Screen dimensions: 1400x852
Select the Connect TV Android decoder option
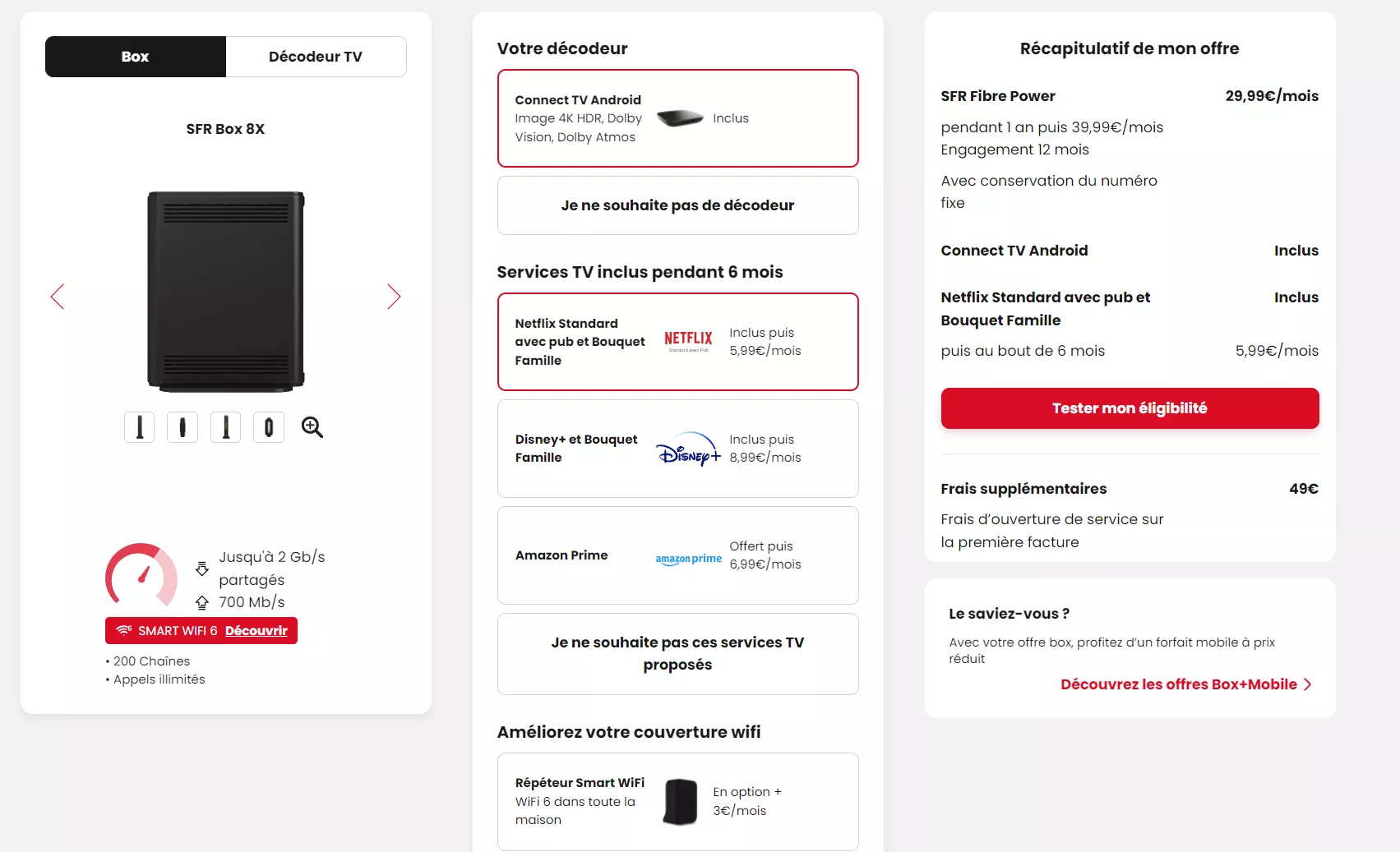coord(677,118)
